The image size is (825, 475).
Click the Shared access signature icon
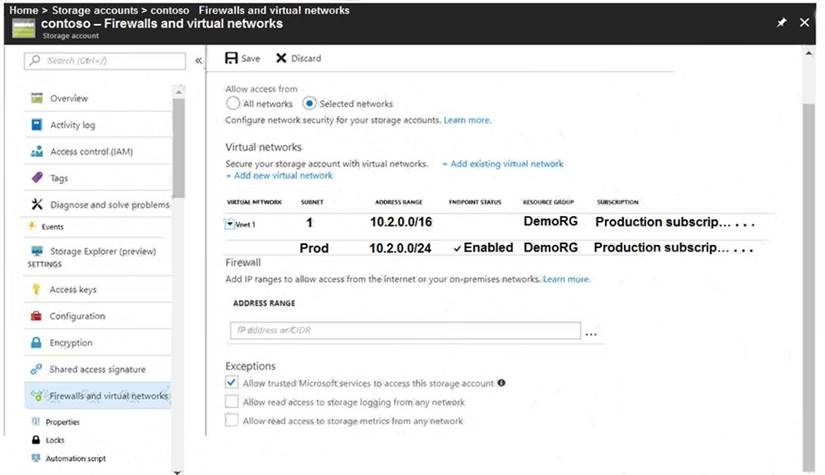[x=37, y=369]
